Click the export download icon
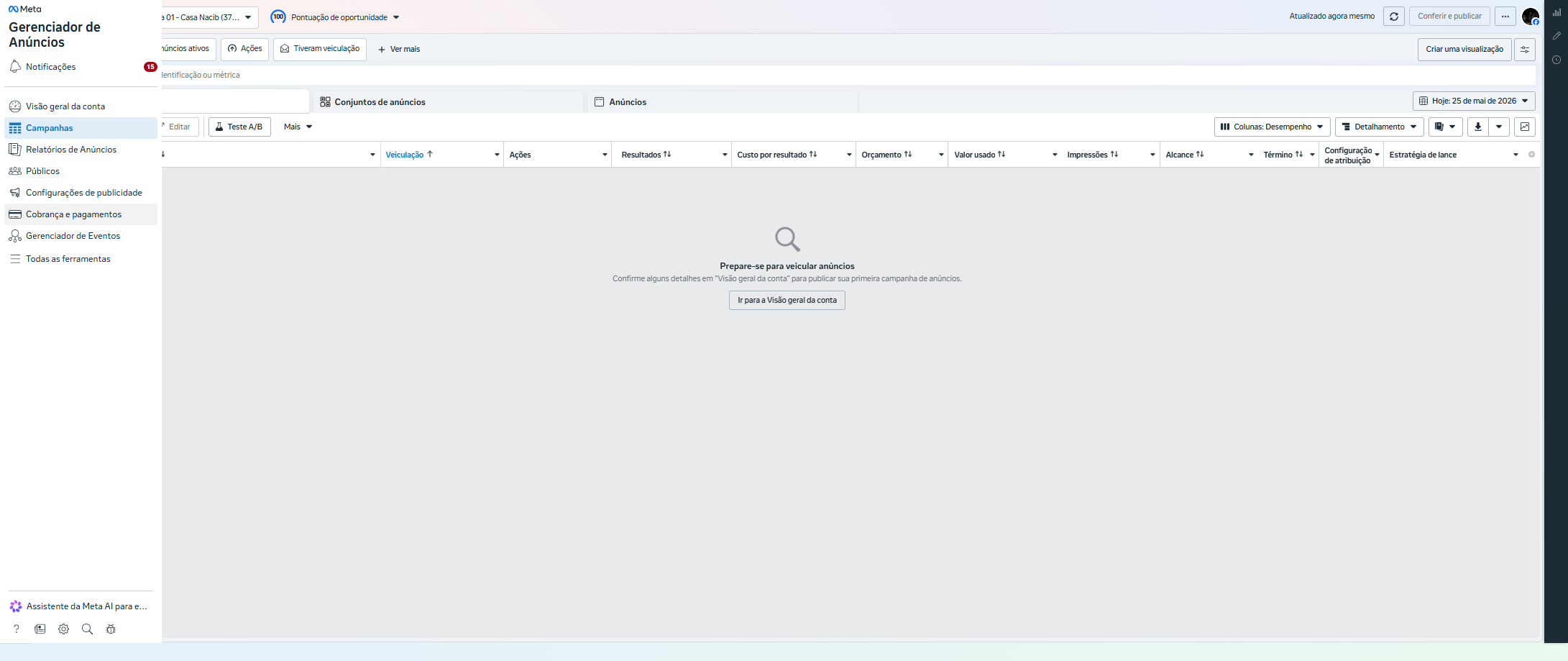The height and width of the screenshot is (661, 1568). click(1478, 127)
